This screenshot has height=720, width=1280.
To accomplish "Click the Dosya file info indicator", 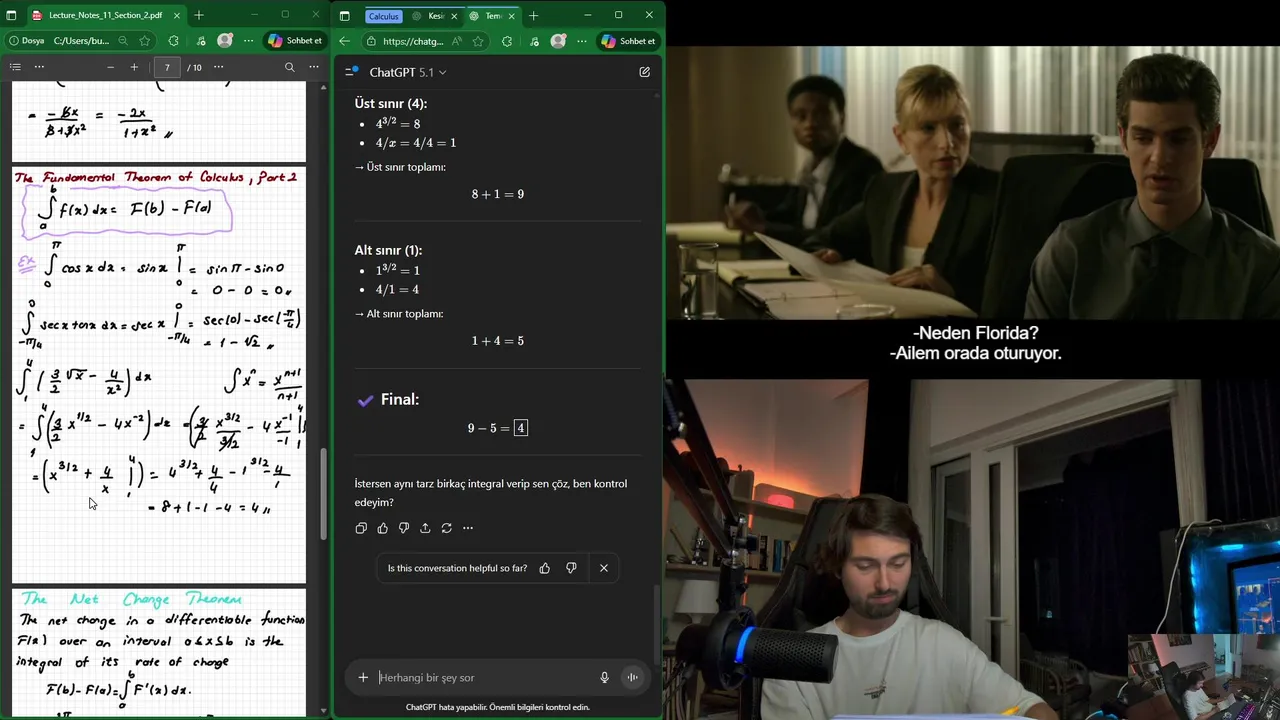I will (x=27, y=41).
